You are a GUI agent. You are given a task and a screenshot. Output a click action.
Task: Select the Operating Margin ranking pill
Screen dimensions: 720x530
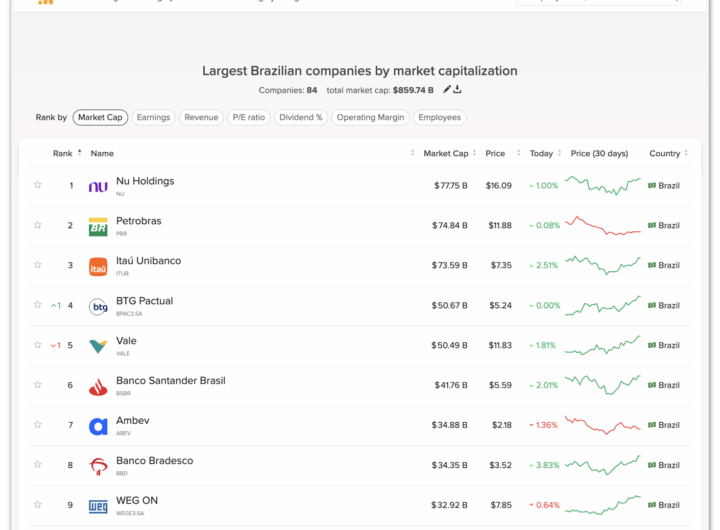click(370, 118)
